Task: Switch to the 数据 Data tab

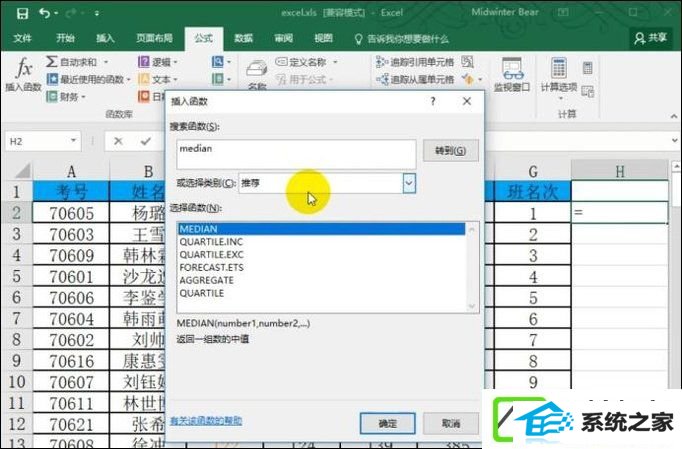Action: (x=244, y=38)
